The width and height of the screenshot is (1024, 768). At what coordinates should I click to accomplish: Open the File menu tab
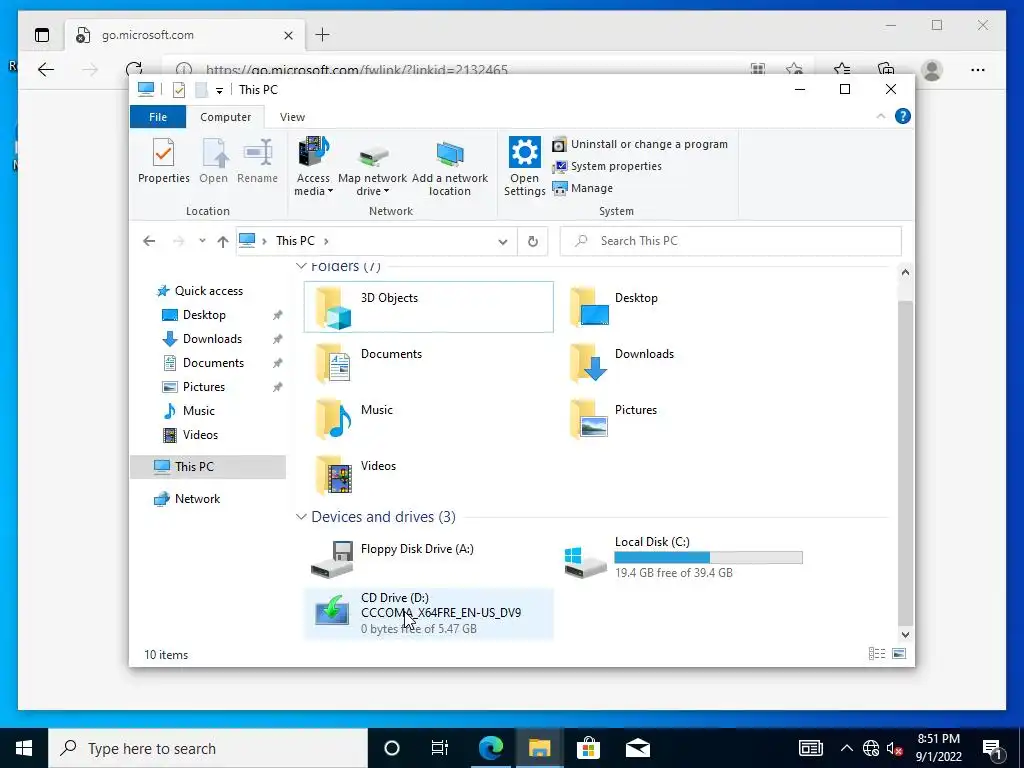[158, 117]
